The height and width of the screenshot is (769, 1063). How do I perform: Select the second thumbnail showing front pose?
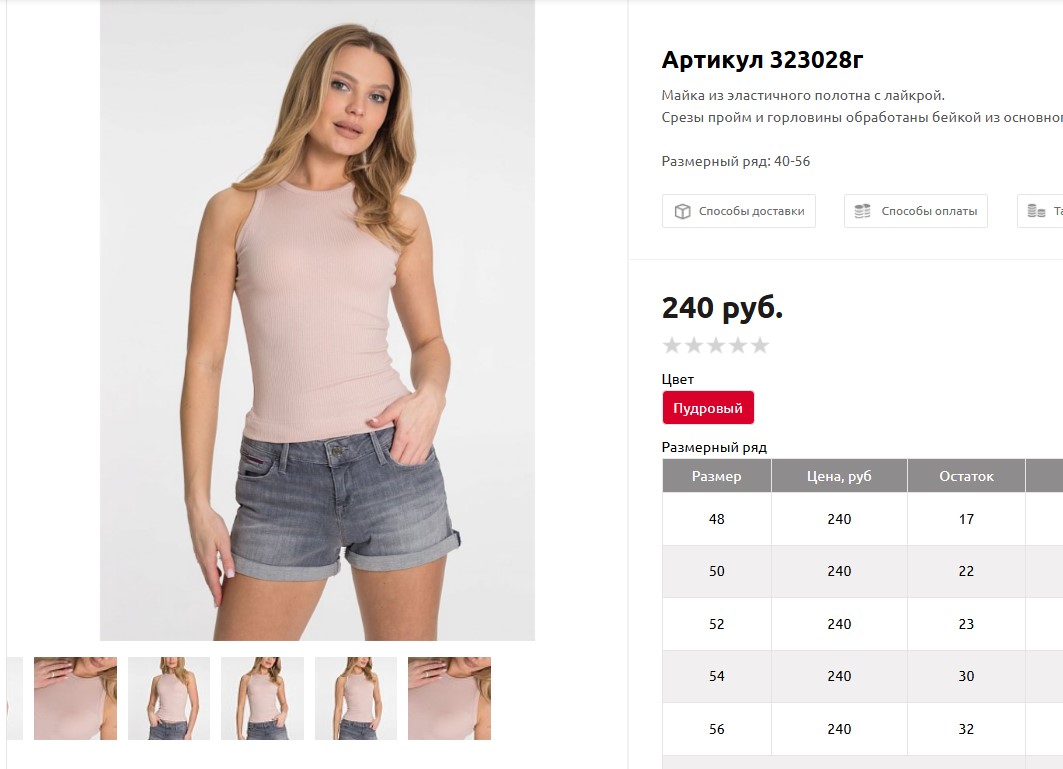click(169, 698)
